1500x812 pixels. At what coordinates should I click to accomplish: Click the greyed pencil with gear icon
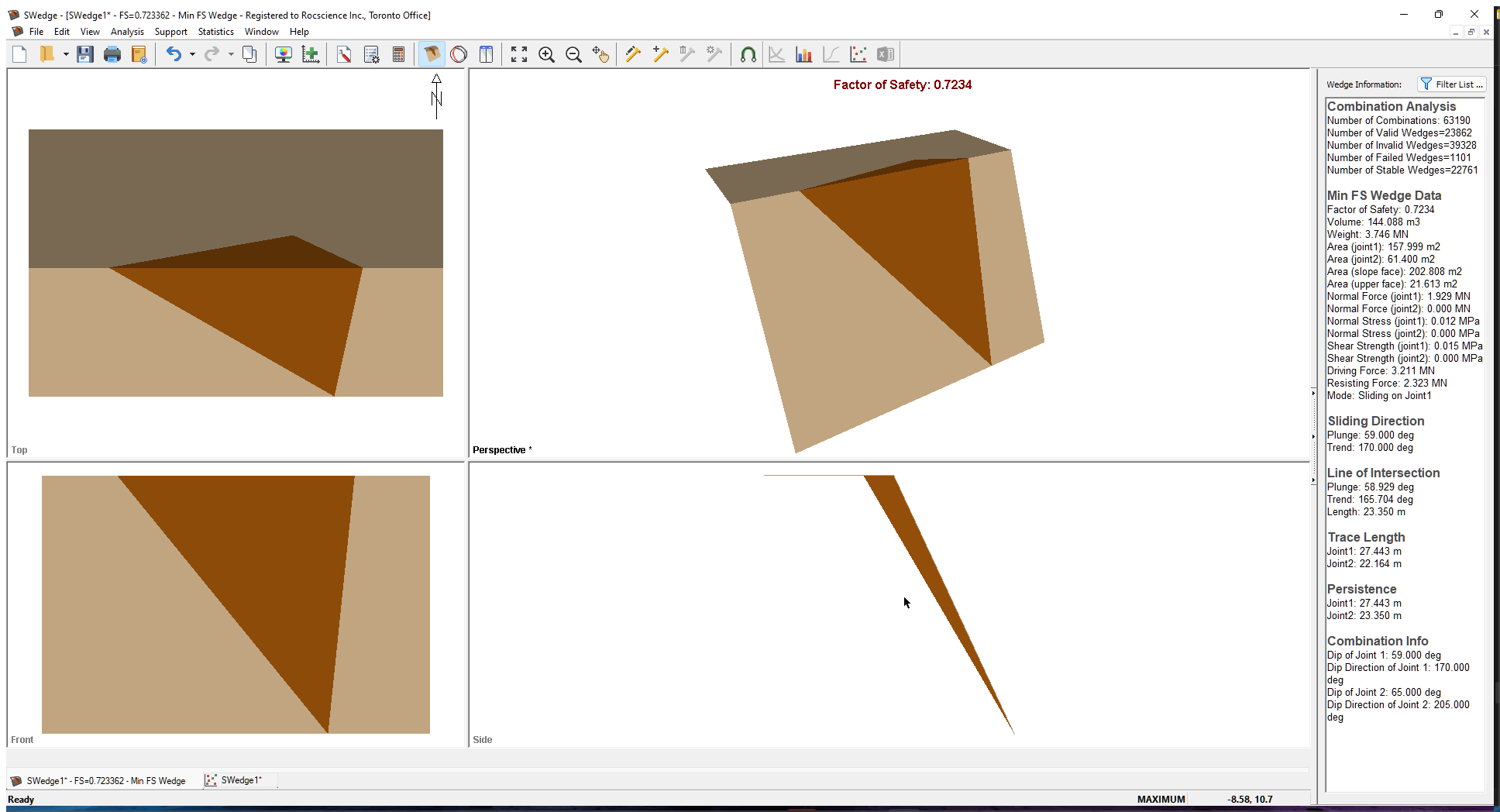coord(714,54)
